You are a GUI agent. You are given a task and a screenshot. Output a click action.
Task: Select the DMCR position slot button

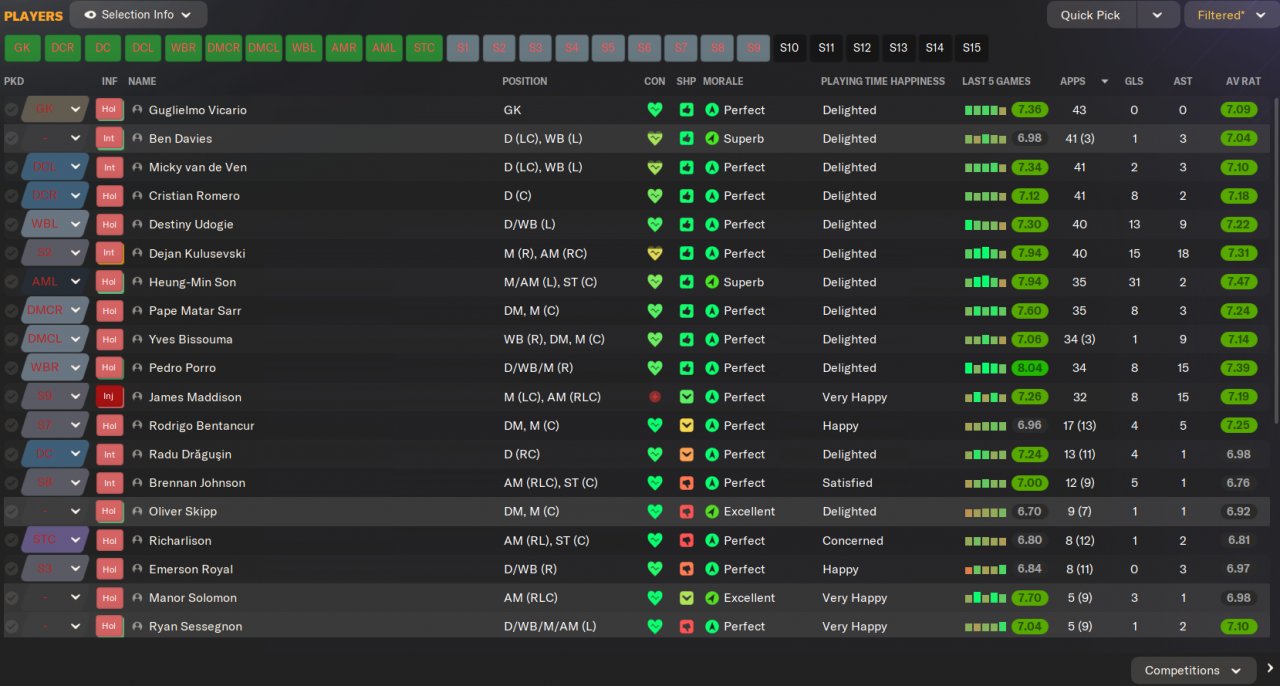pos(224,48)
